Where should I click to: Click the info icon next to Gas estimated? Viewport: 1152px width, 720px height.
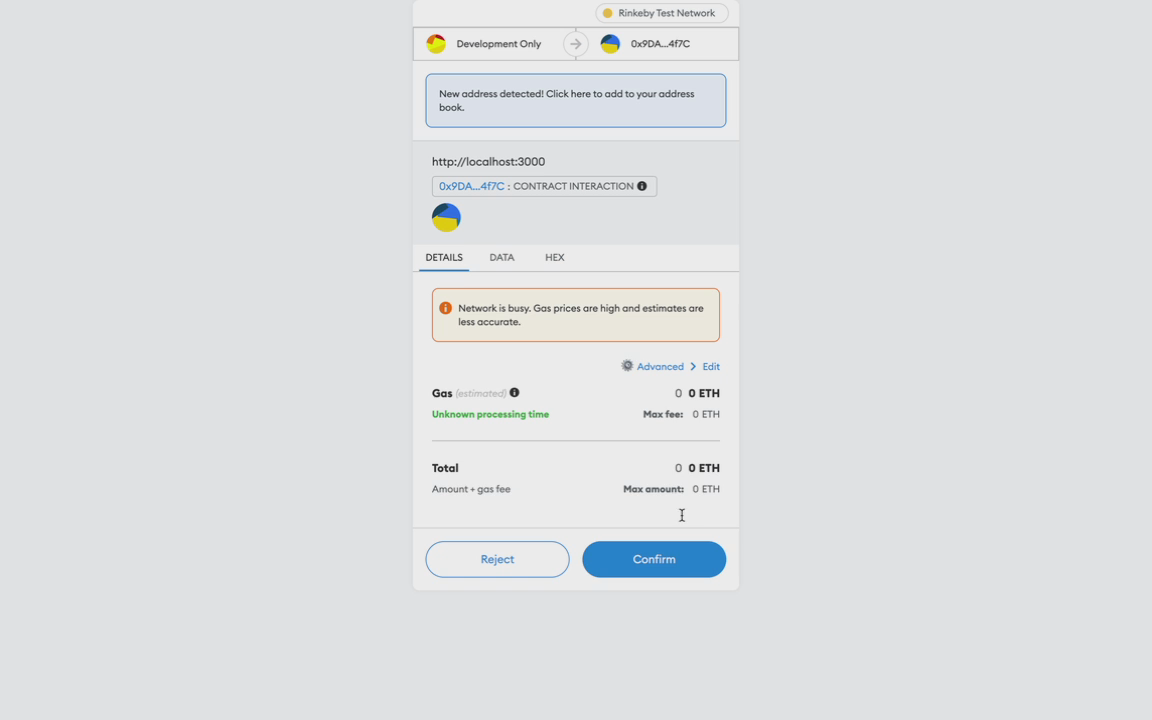(514, 393)
